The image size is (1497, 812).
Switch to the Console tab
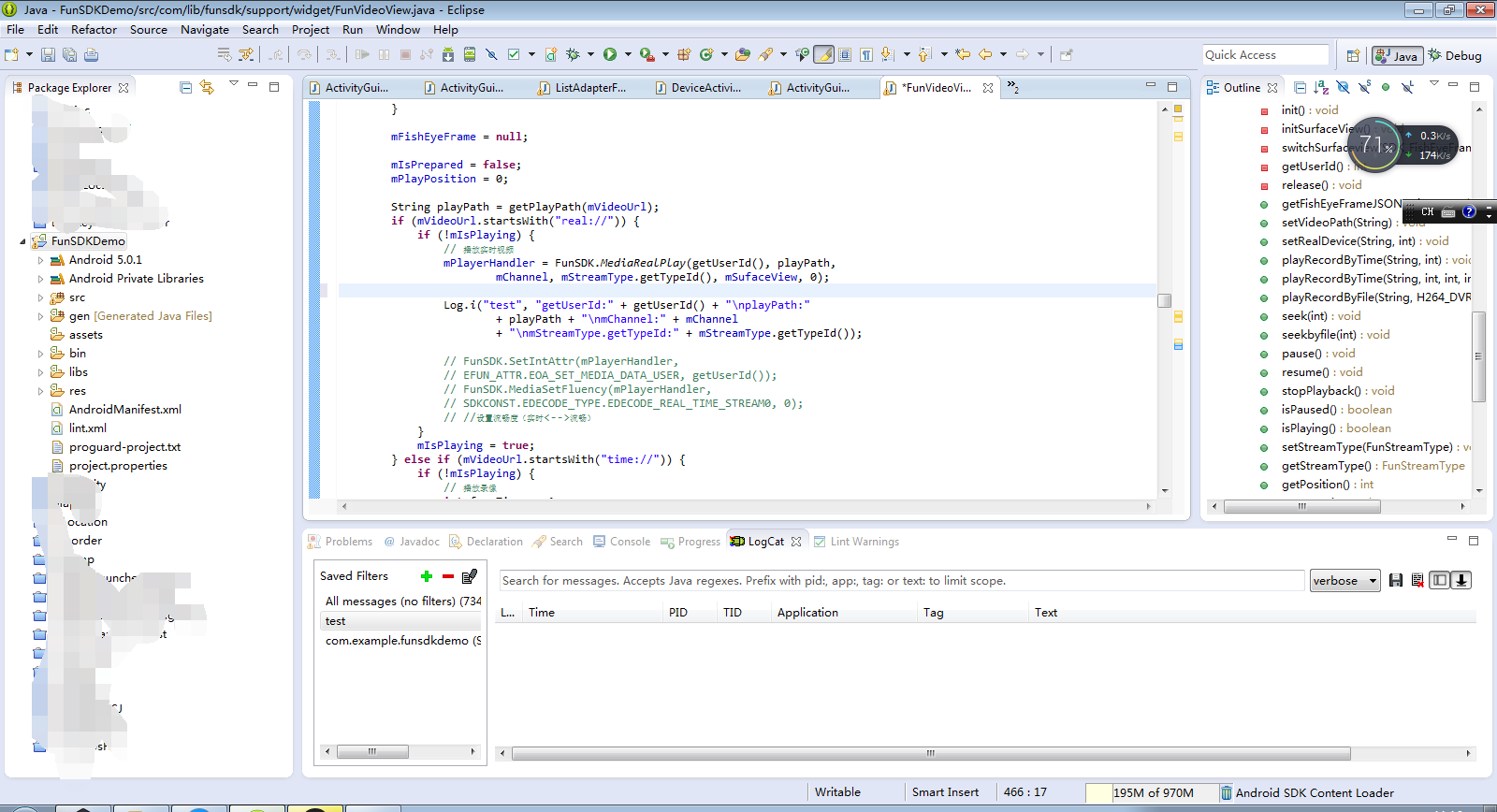tap(629, 542)
